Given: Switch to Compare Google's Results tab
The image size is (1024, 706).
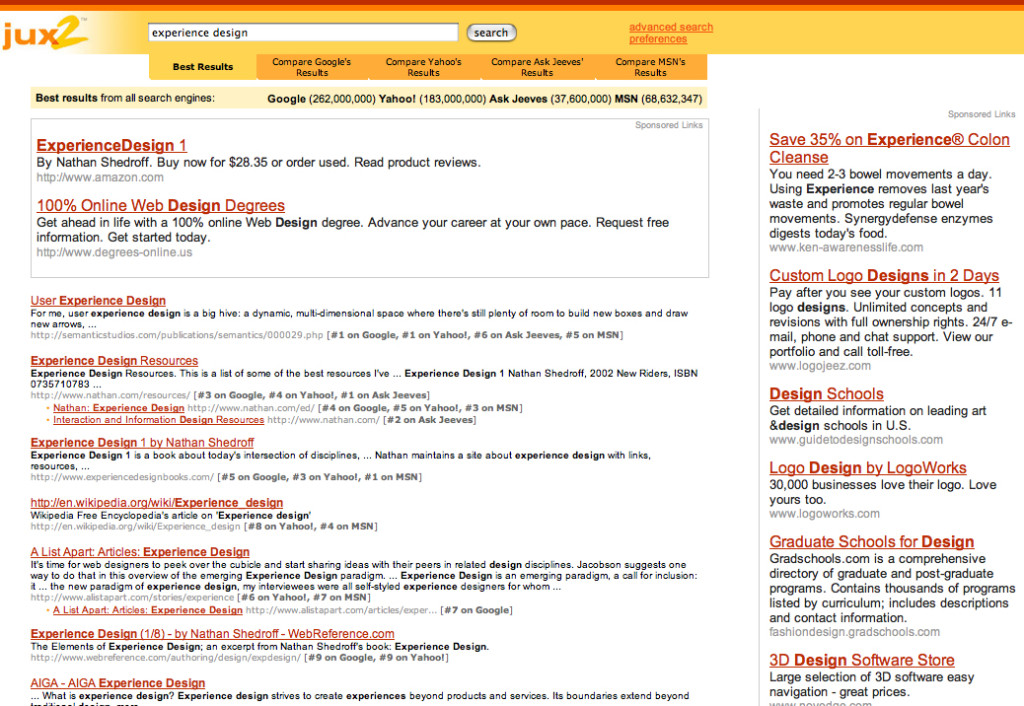Looking at the screenshot, I should pyautogui.click(x=312, y=67).
